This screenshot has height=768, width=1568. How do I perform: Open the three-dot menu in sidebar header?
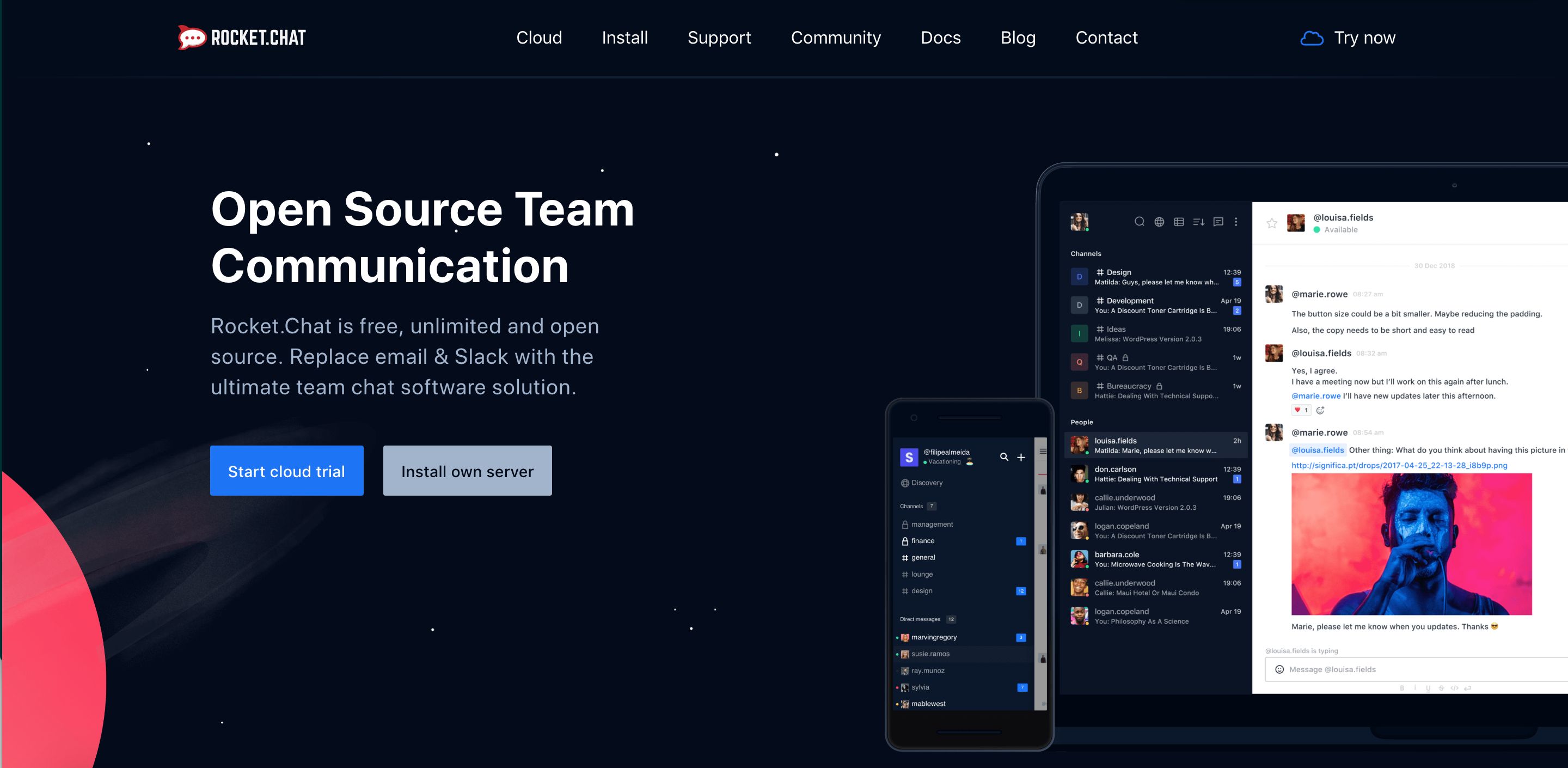[x=1236, y=222]
